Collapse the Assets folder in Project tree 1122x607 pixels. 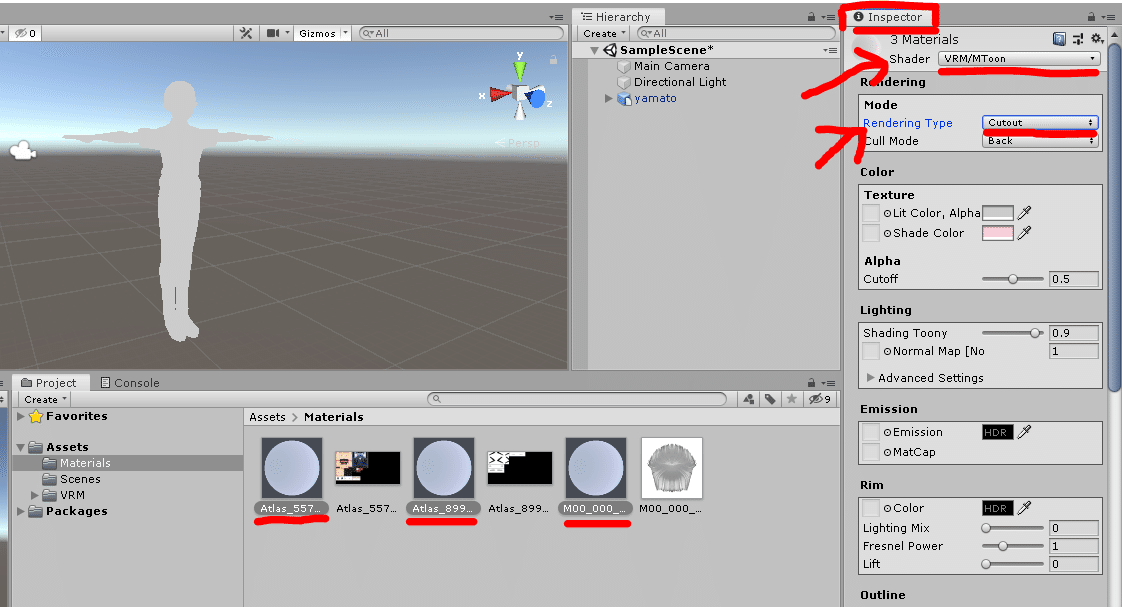21,447
